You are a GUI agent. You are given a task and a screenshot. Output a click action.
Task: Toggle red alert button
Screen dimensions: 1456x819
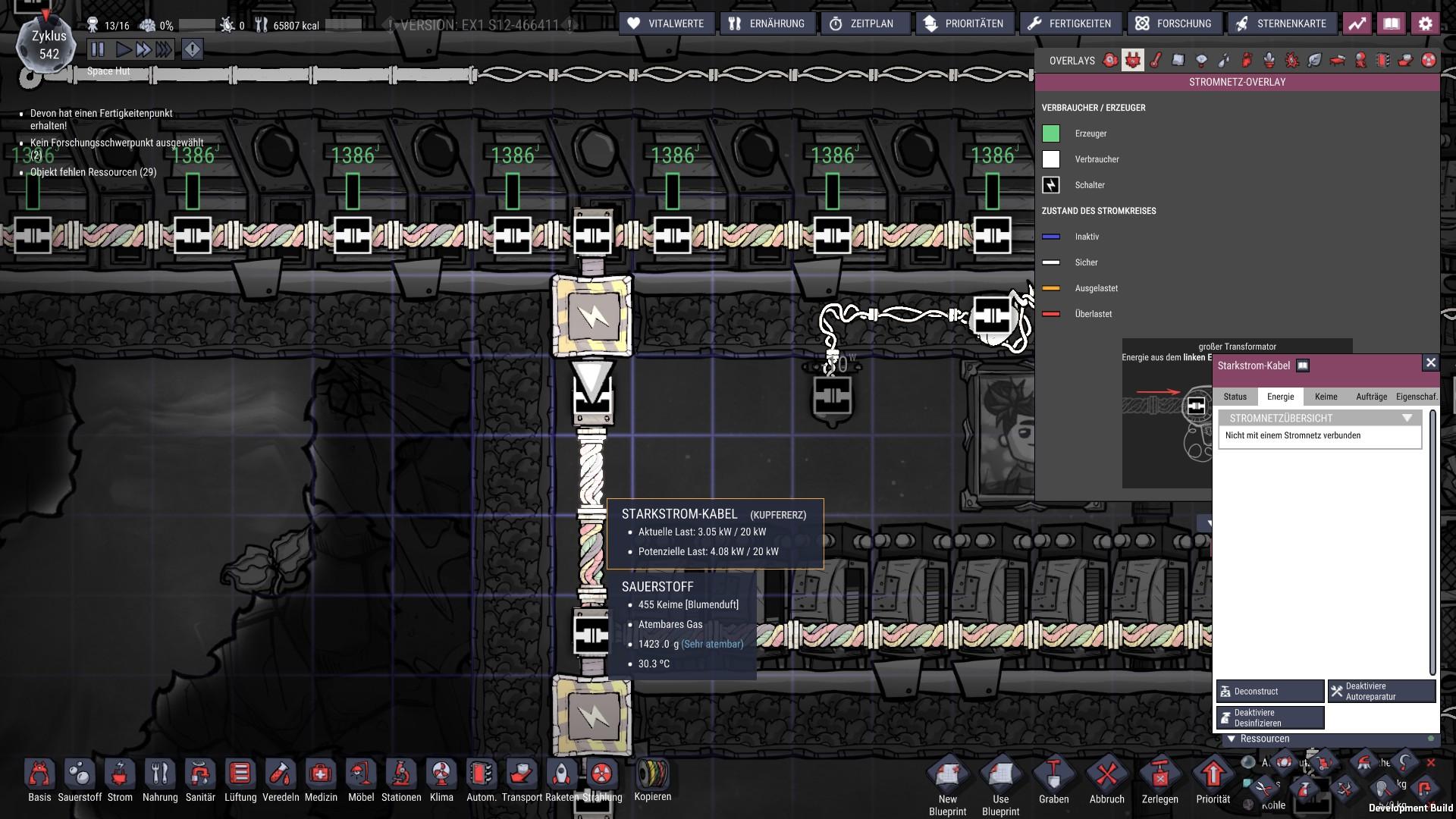(x=193, y=50)
